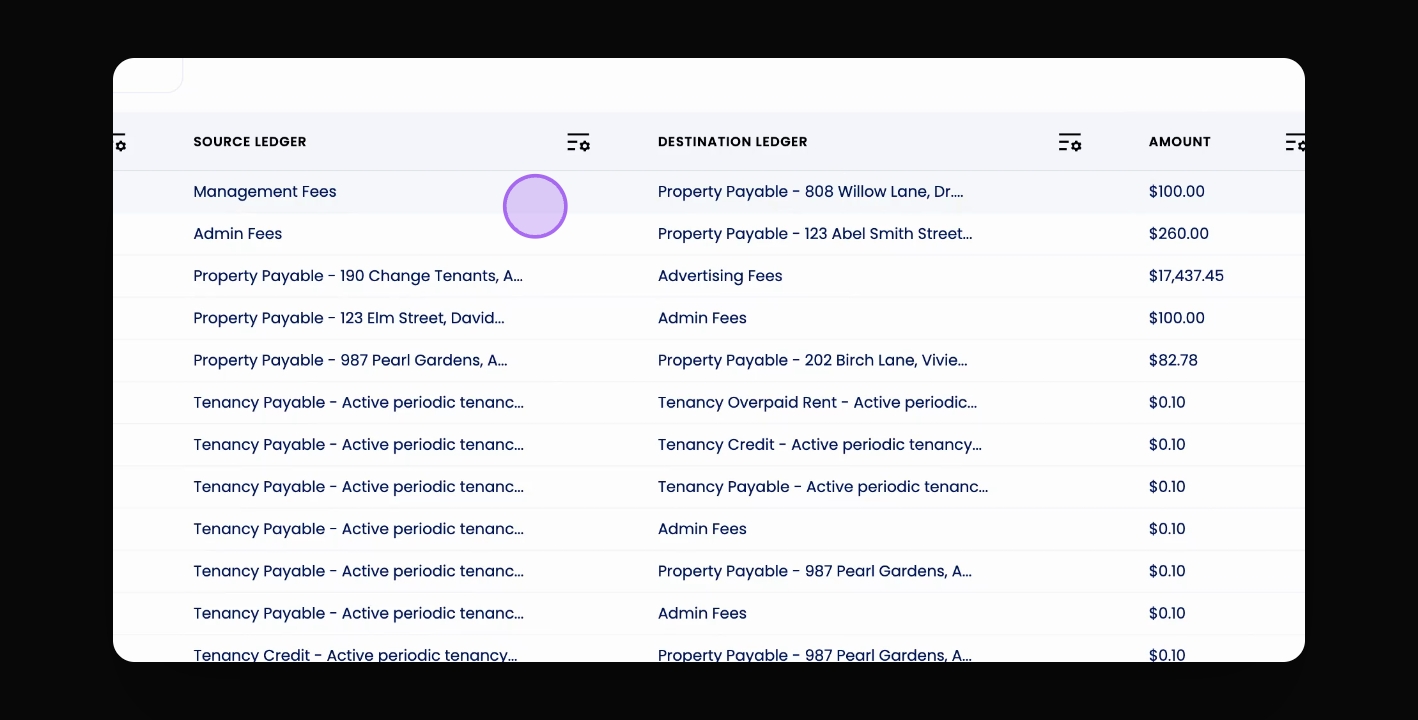Open destination 987 Pearl Gardens beside Tenancy Payable source
Viewport: 1418px width, 720px height.
pyautogui.click(x=815, y=572)
